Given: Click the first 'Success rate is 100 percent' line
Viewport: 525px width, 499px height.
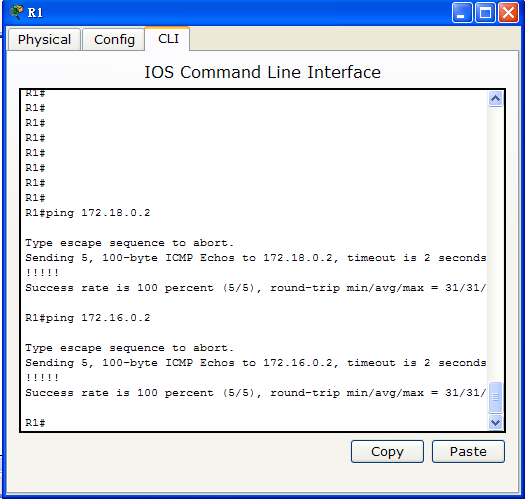Looking at the screenshot, I should point(255,288).
